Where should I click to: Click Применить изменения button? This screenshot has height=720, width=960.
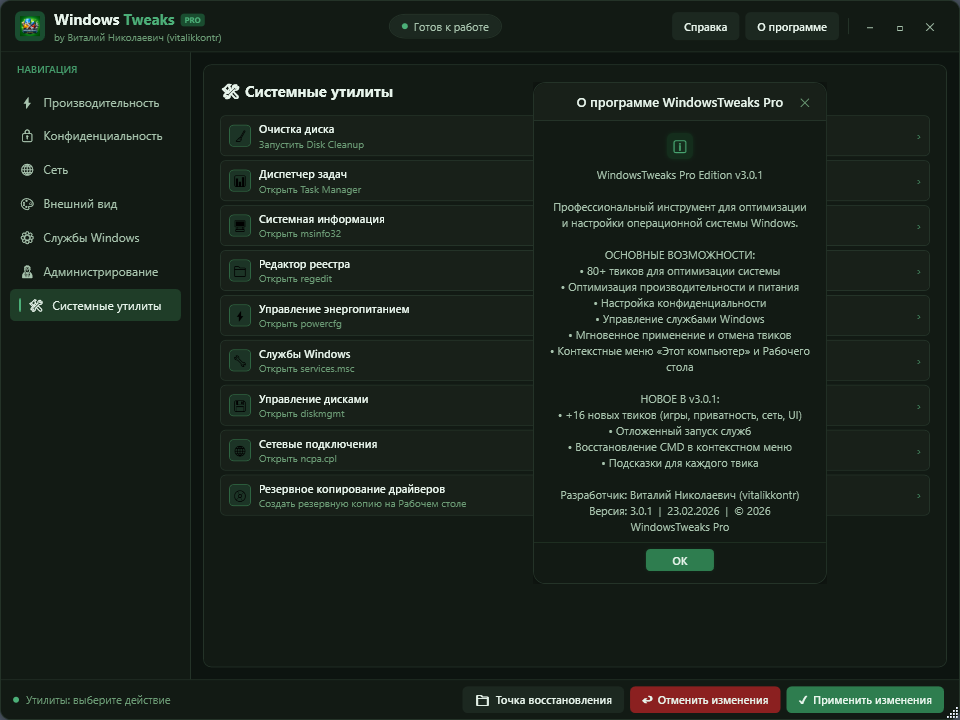pyautogui.click(x=865, y=700)
